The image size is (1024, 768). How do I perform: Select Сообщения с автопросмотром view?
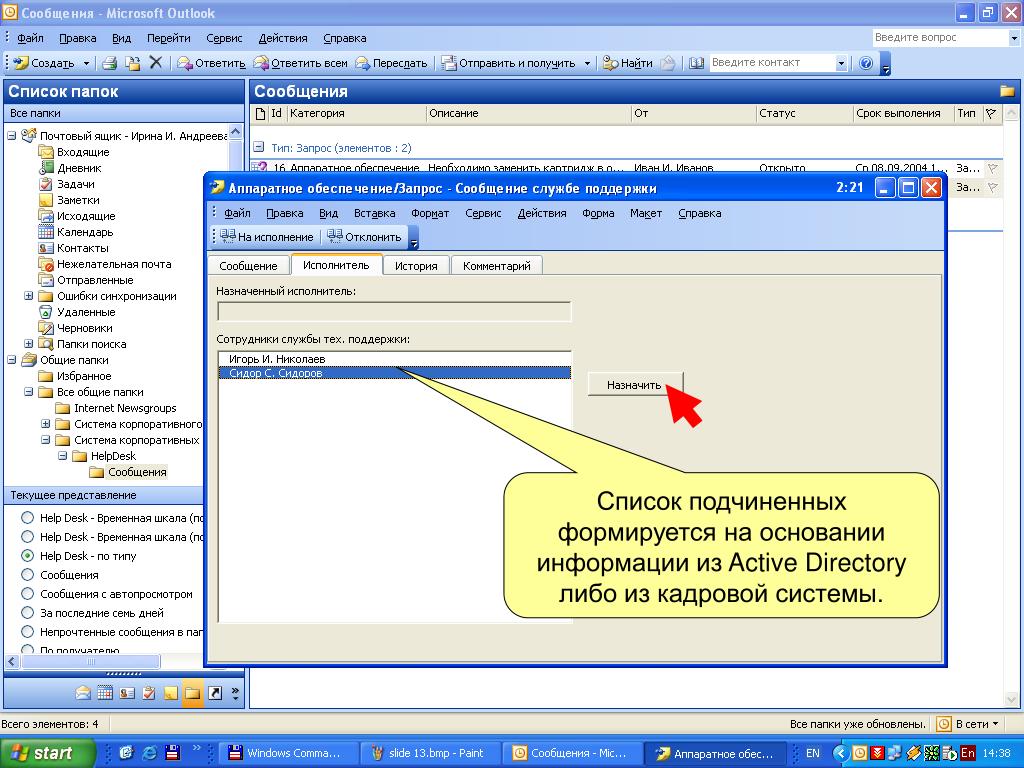click(x=27, y=594)
